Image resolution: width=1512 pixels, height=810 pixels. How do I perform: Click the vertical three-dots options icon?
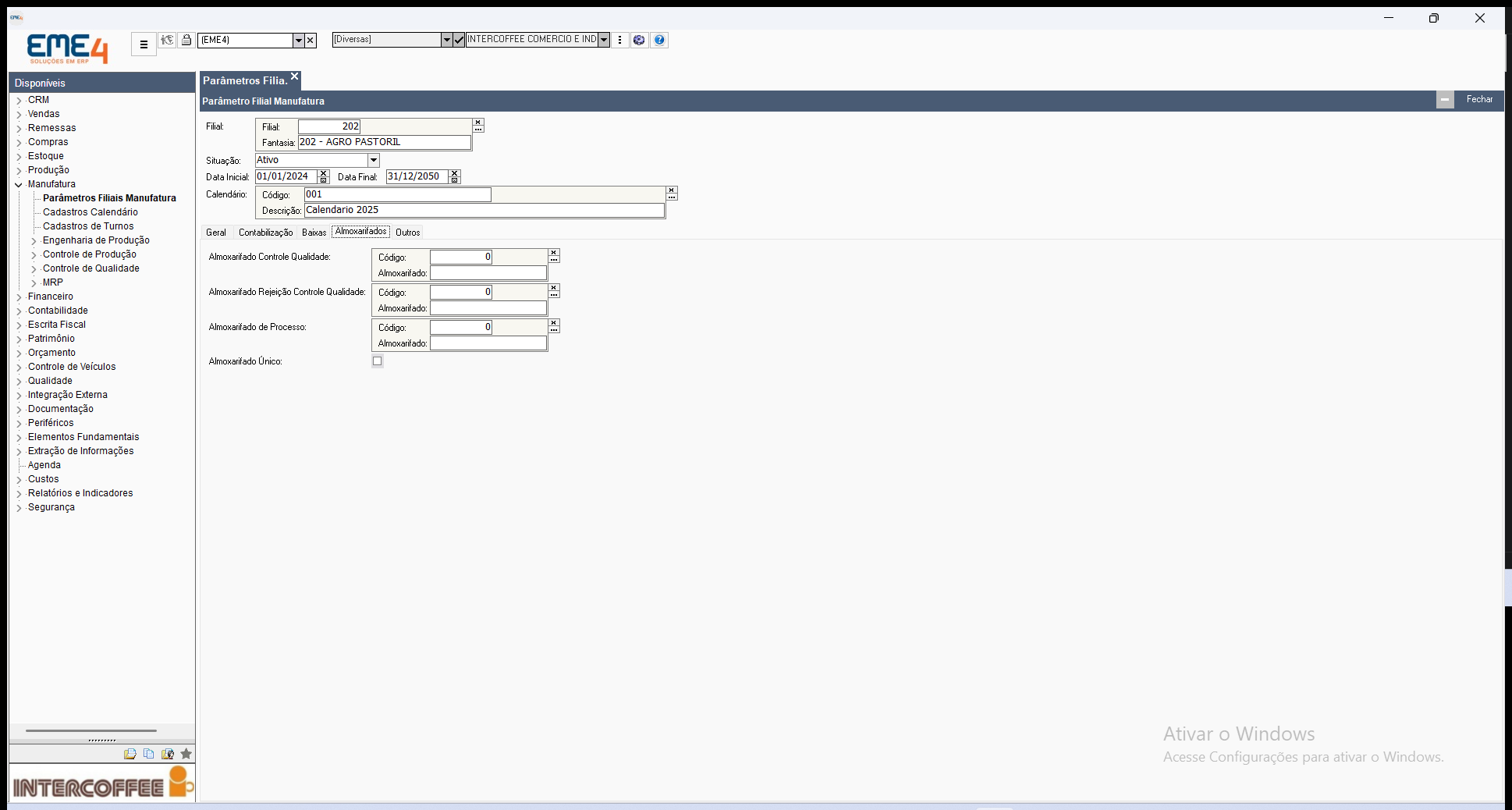(x=619, y=40)
